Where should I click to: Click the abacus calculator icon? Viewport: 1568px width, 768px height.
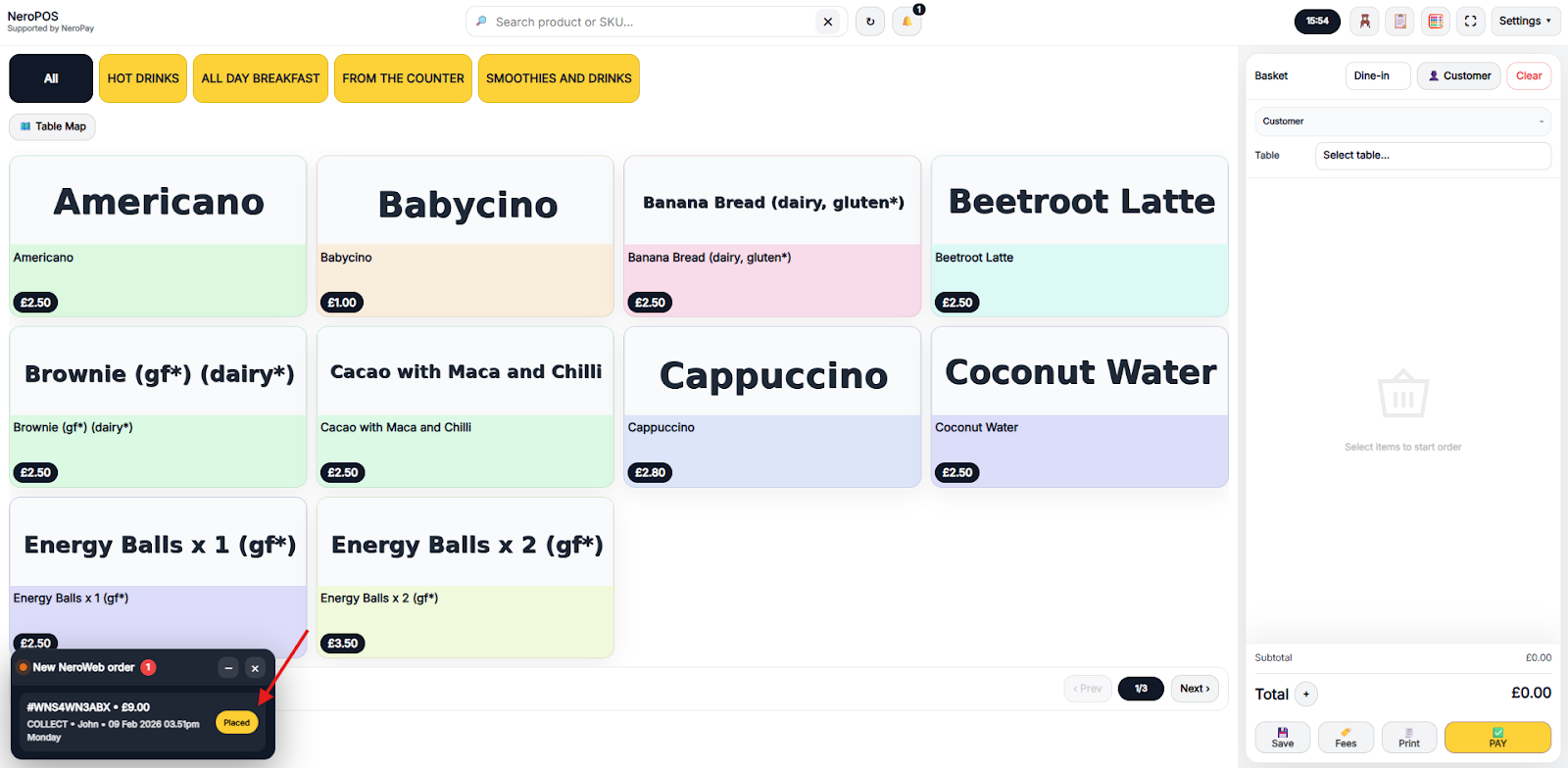tap(1436, 22)
